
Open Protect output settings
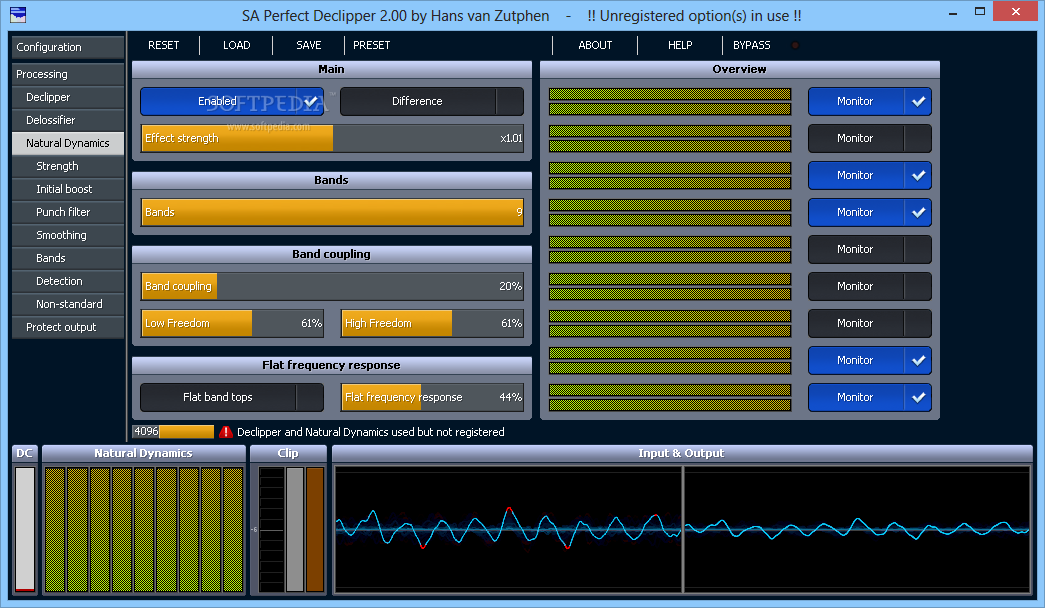click(68, 327)
